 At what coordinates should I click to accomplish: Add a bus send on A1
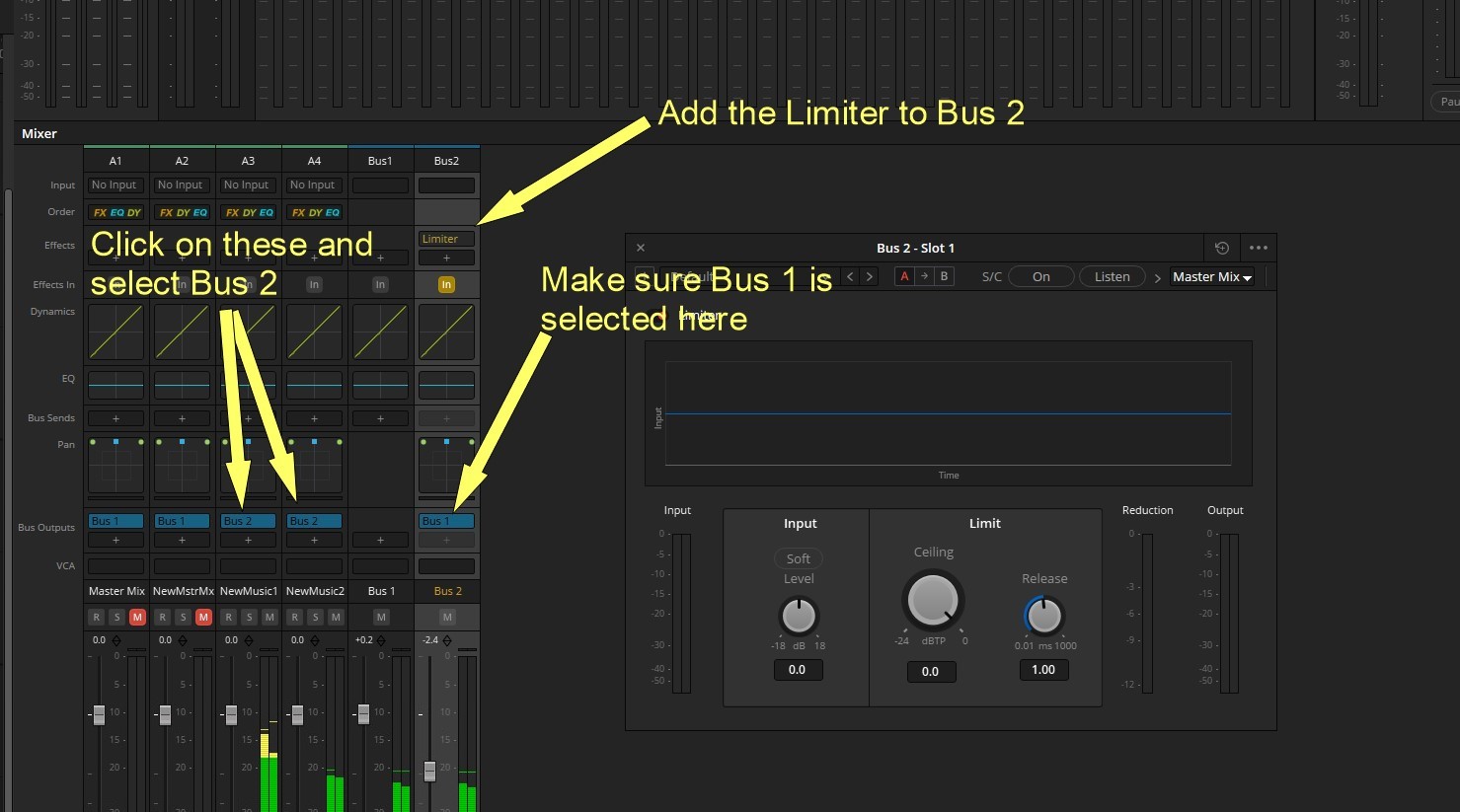click(x=115, y=418)
